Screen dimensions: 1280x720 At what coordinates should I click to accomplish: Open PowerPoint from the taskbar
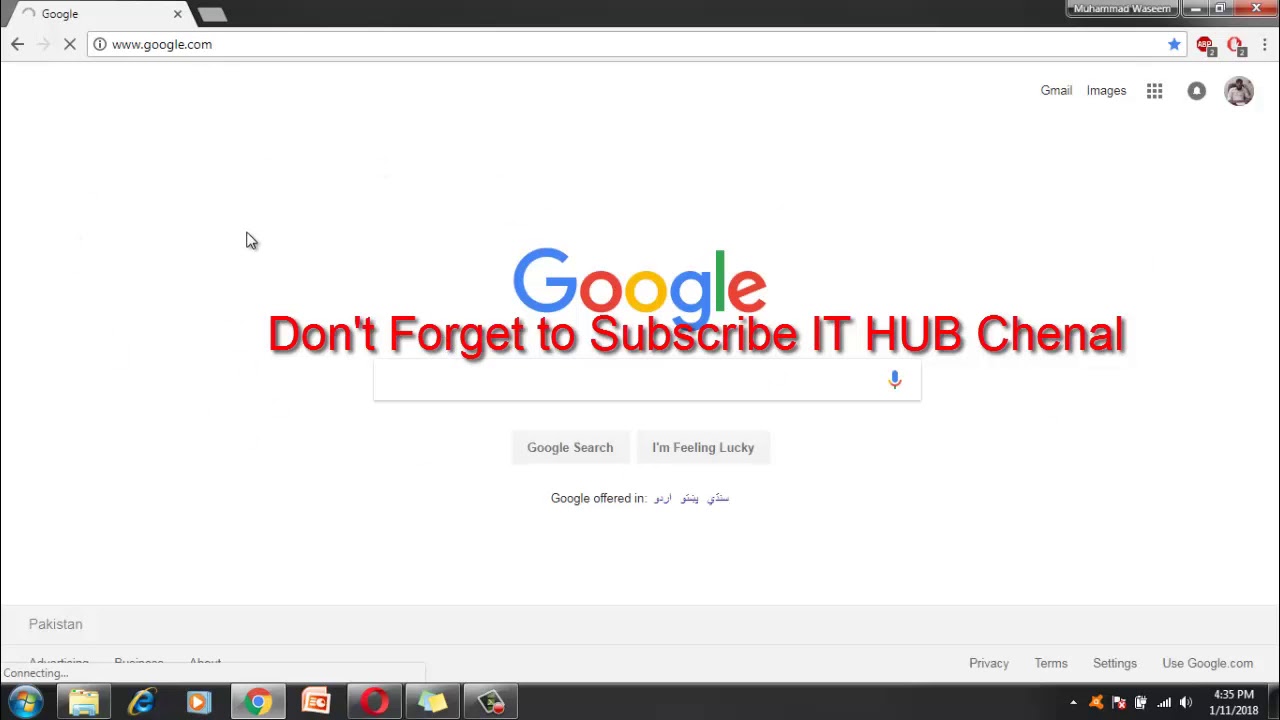pyautogui.click(x=316, y=702)
